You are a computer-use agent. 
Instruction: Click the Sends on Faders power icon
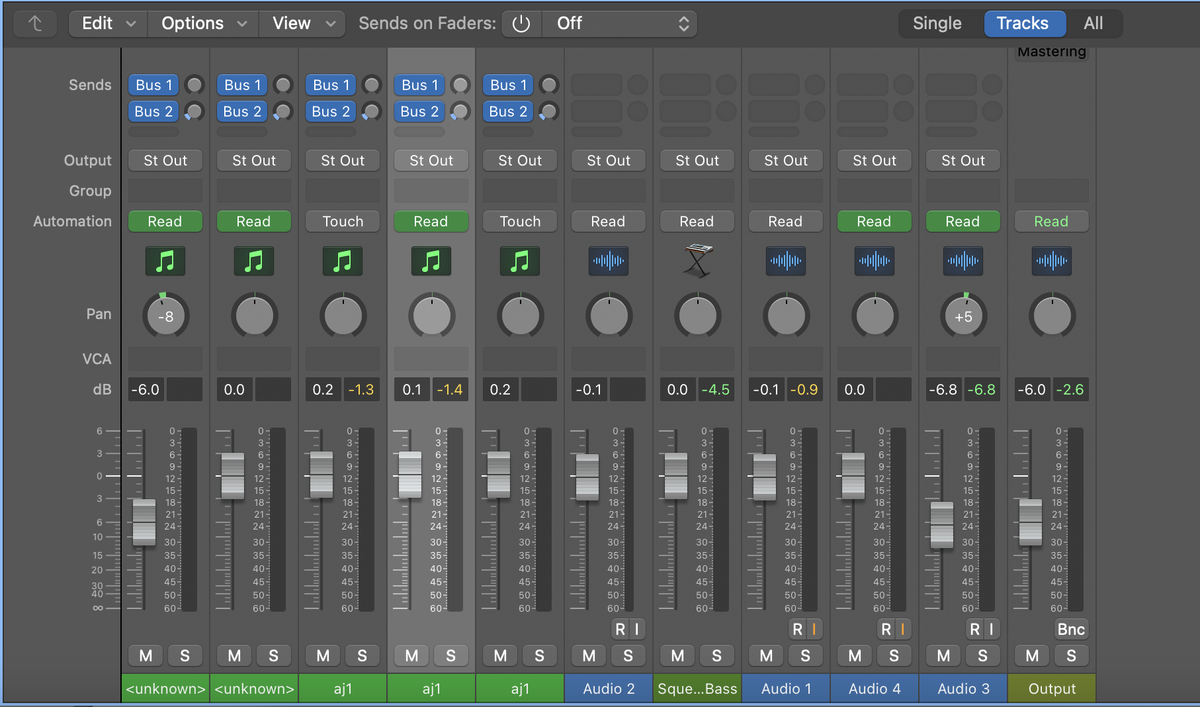520,23
